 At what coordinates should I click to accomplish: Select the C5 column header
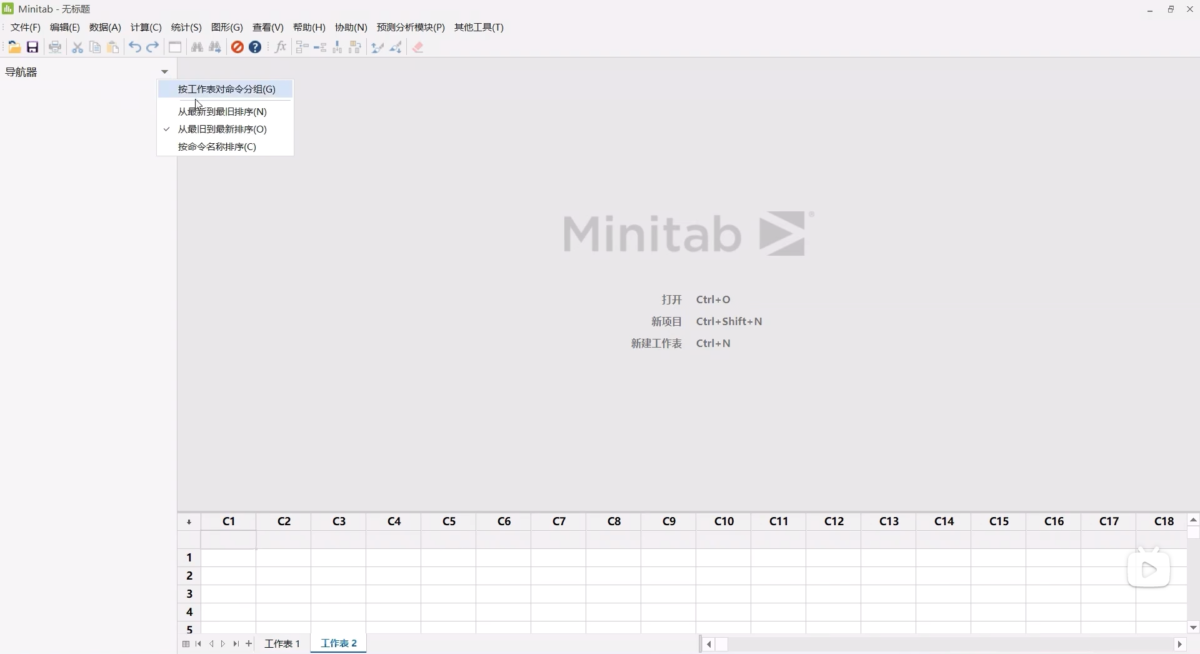click(449, 522)
